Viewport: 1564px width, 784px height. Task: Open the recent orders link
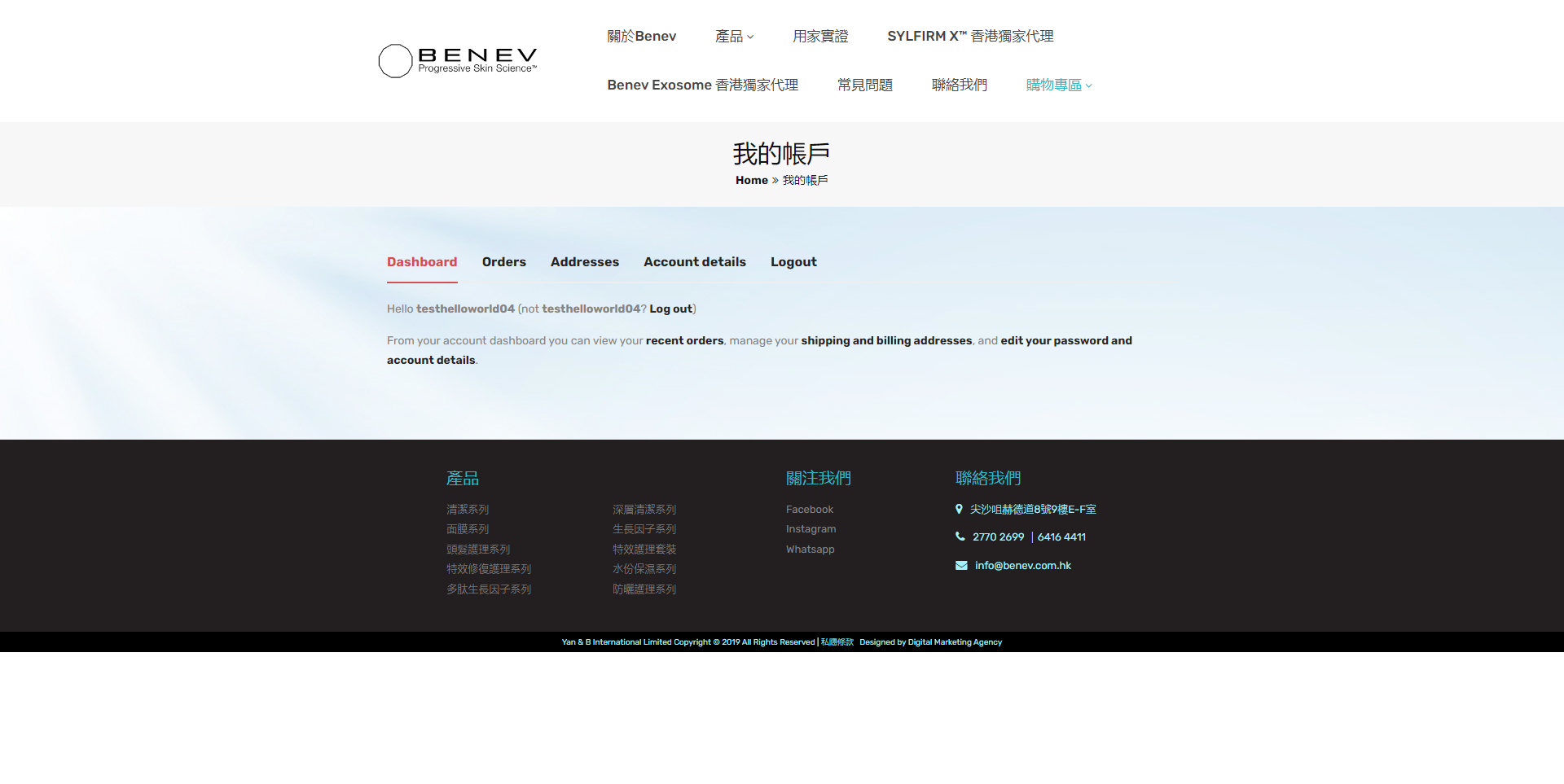click(684, 341)
